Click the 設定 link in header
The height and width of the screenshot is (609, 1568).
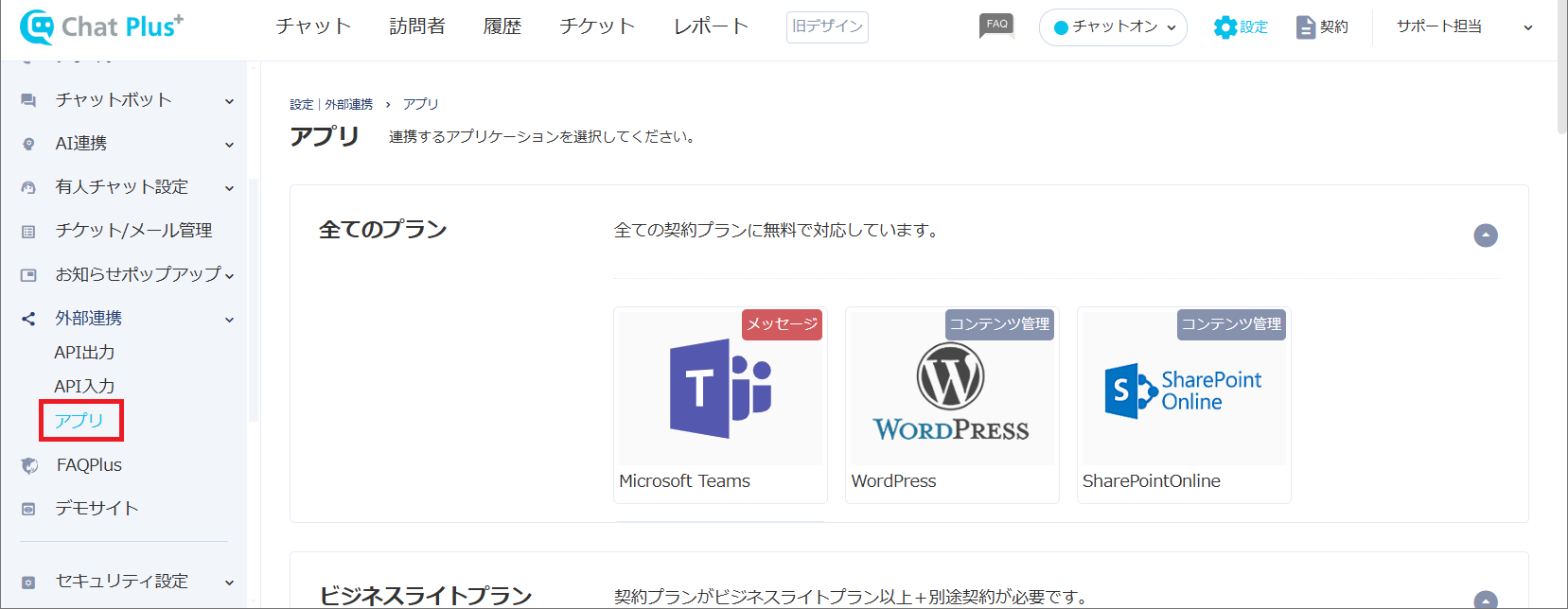[1254, 27]
